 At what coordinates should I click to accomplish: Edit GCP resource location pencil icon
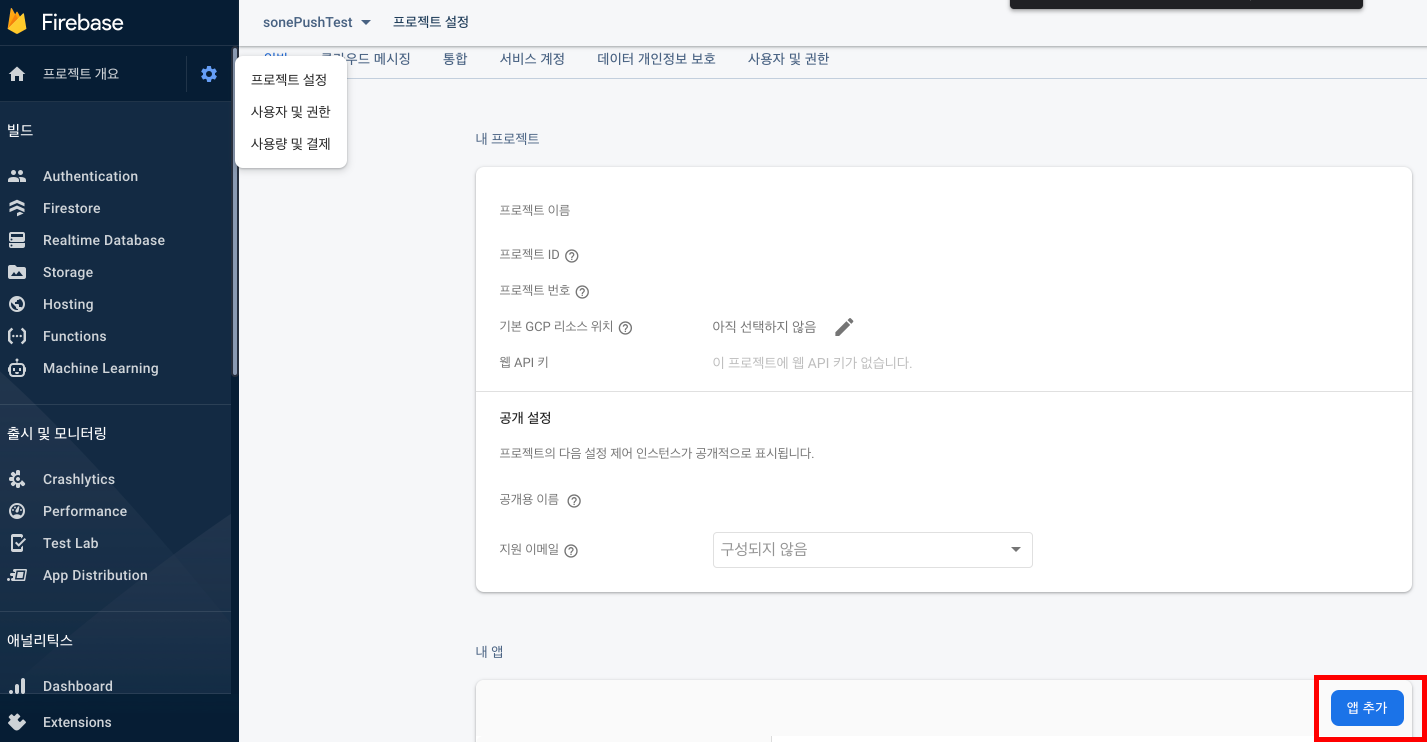[x=844, y=327]
